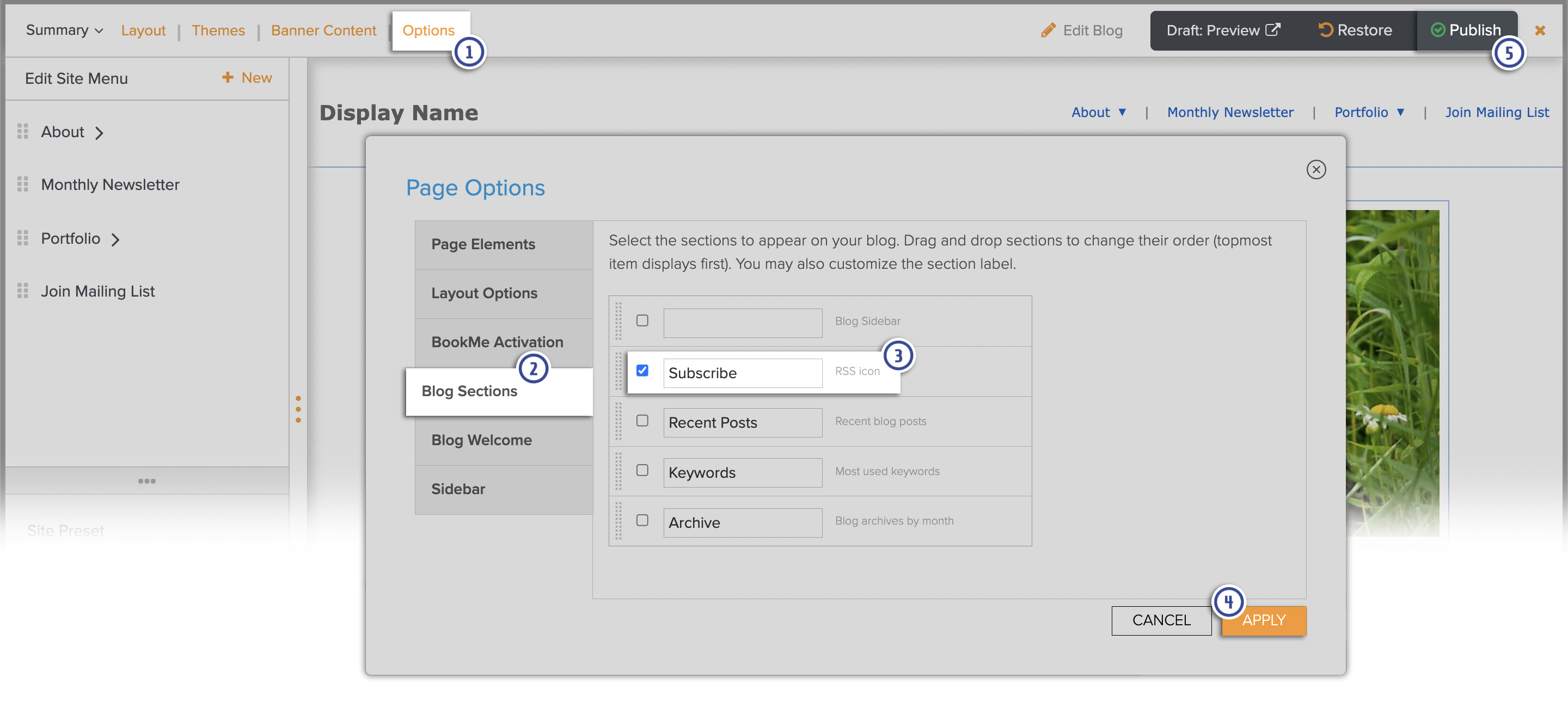This screenshot has height=702, width=1568.
Task: Click the Subscribe label field
Action: point(743,373)
